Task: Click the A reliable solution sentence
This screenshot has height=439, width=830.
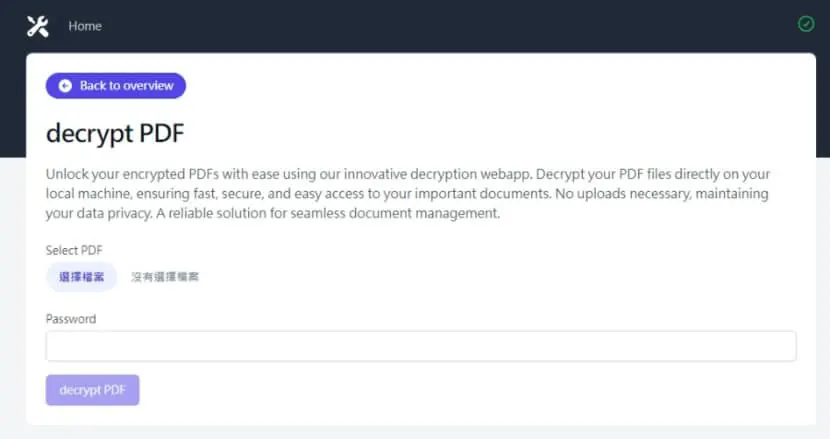Action: pyautogui.click(x=328, y=213)
